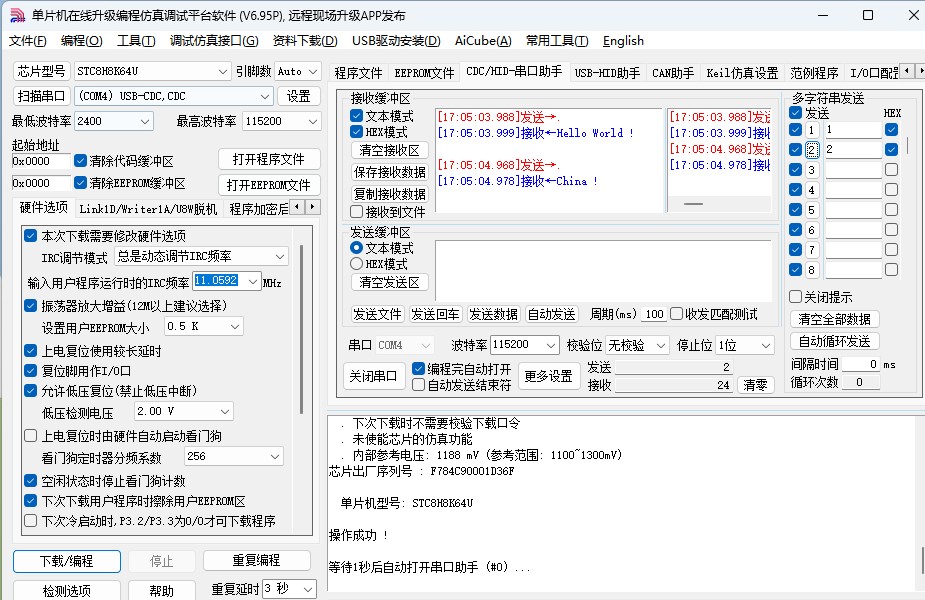Viewport: 925px width, 600px height.
Task: Open the 工具(T) menu
Action: pyautogui.click(x=136, y=41)
